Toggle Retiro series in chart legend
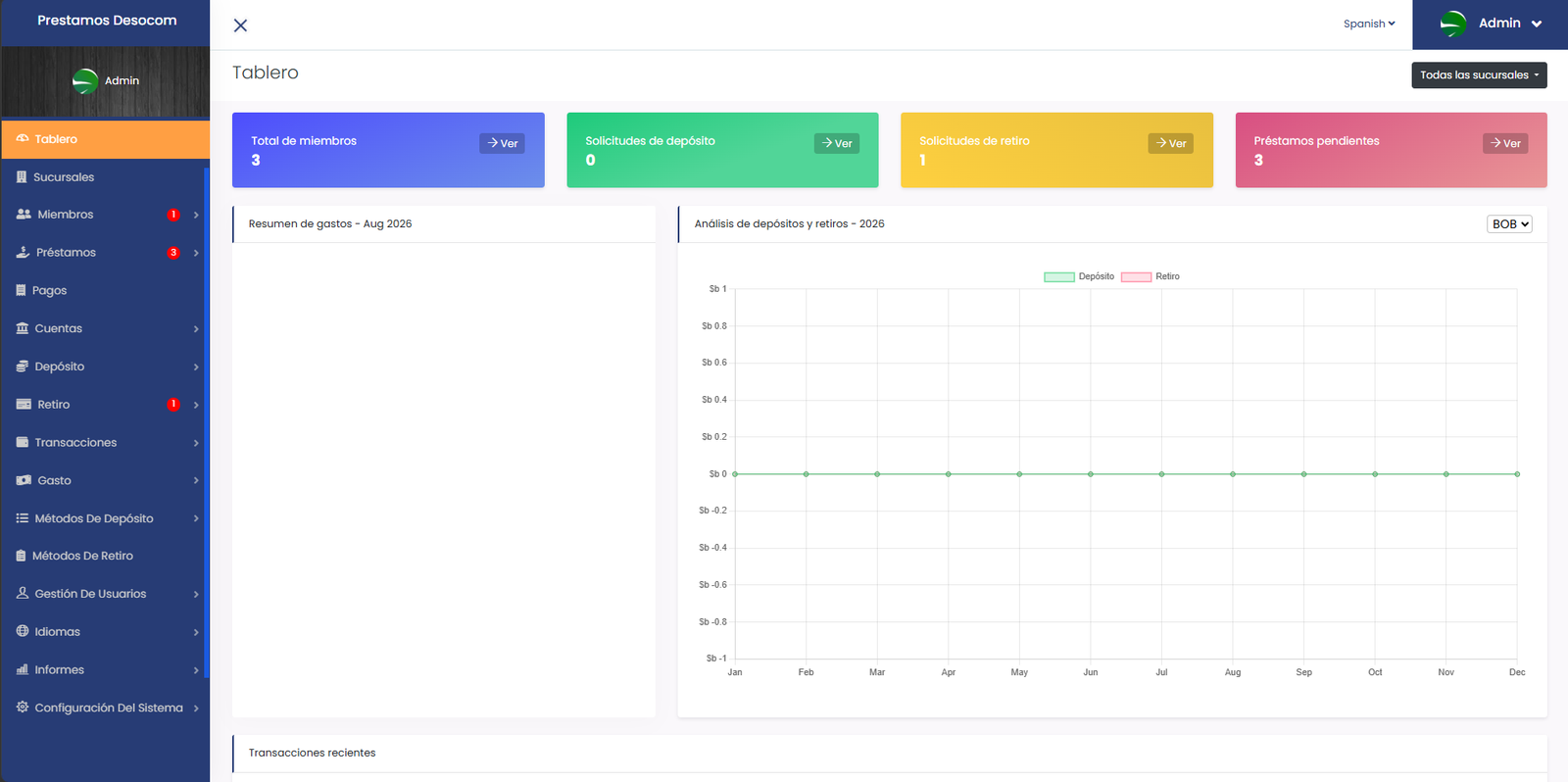1568x782 pixels. point(1151,276)
